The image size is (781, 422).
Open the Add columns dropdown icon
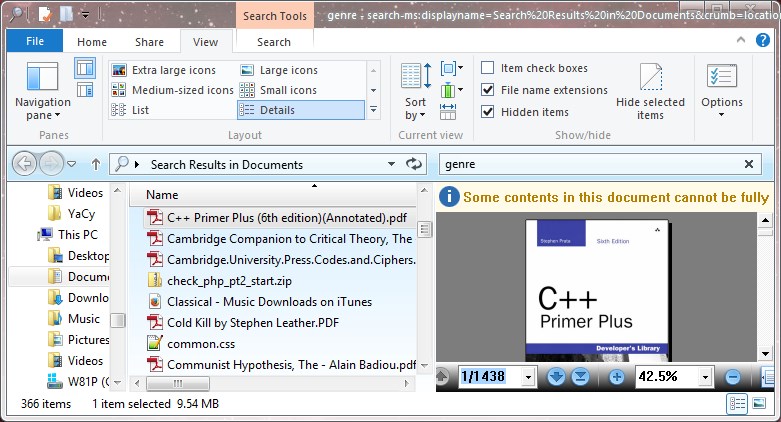pyautogui.click(x=452, y=90)
